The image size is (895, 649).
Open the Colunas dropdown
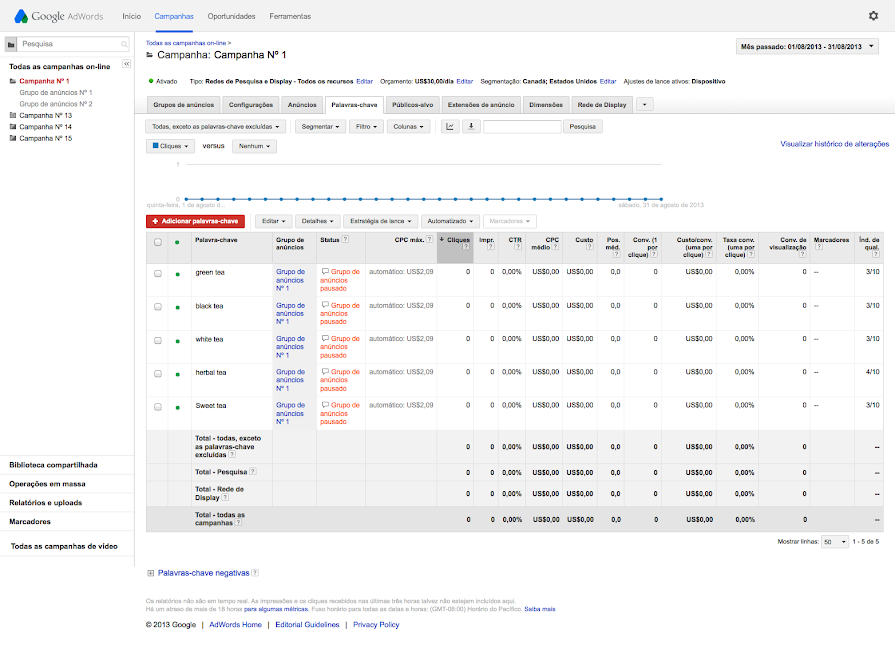pyautogui.click(x=409, y=127)
